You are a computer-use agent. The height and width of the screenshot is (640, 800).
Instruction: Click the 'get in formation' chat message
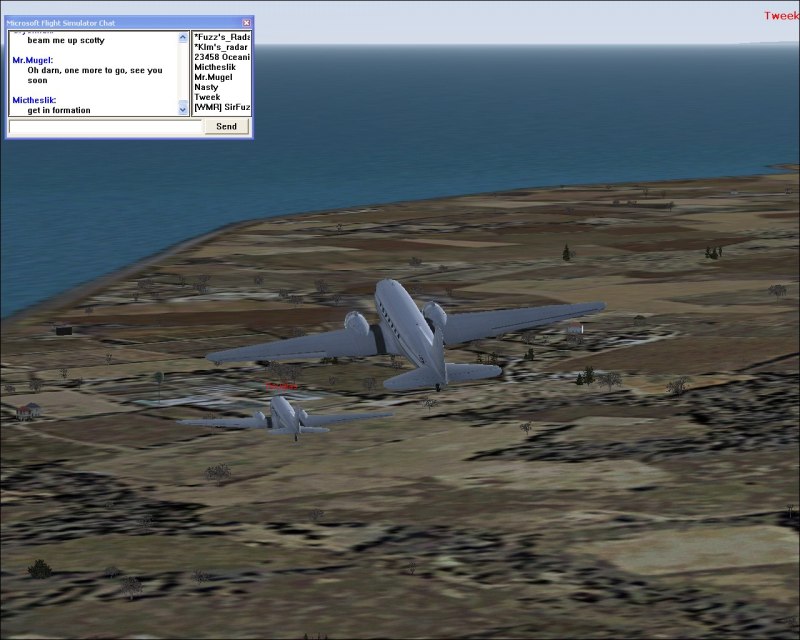(59, 110)
